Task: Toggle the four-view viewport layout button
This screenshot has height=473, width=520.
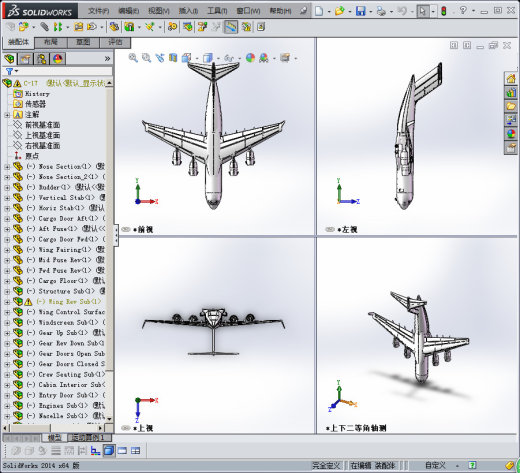Action: point(135,451)
